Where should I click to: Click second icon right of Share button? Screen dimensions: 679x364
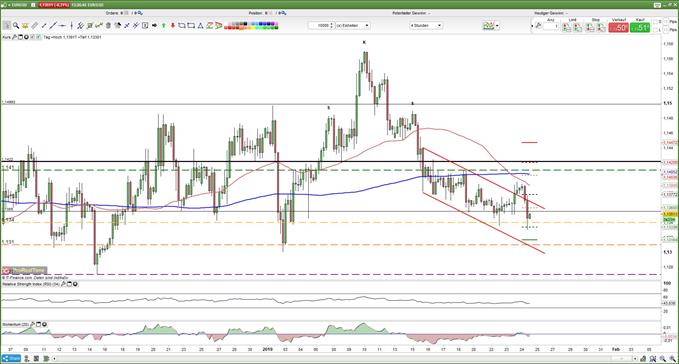(36, 358)
